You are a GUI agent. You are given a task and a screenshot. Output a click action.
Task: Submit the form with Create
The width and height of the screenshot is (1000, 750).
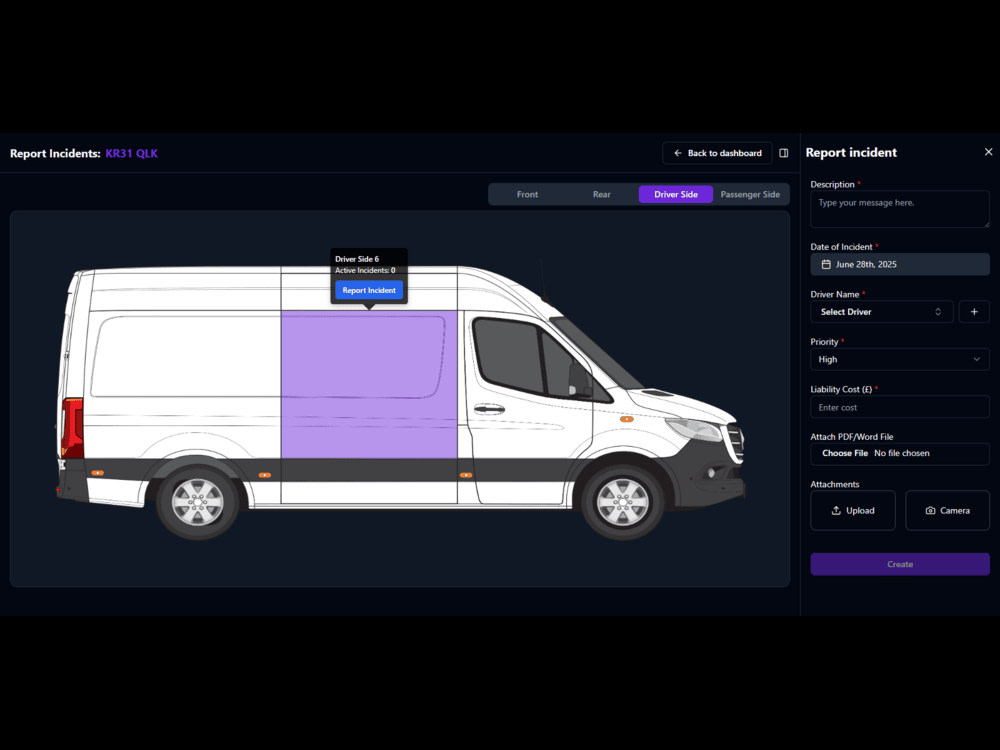tap(900, 564)
